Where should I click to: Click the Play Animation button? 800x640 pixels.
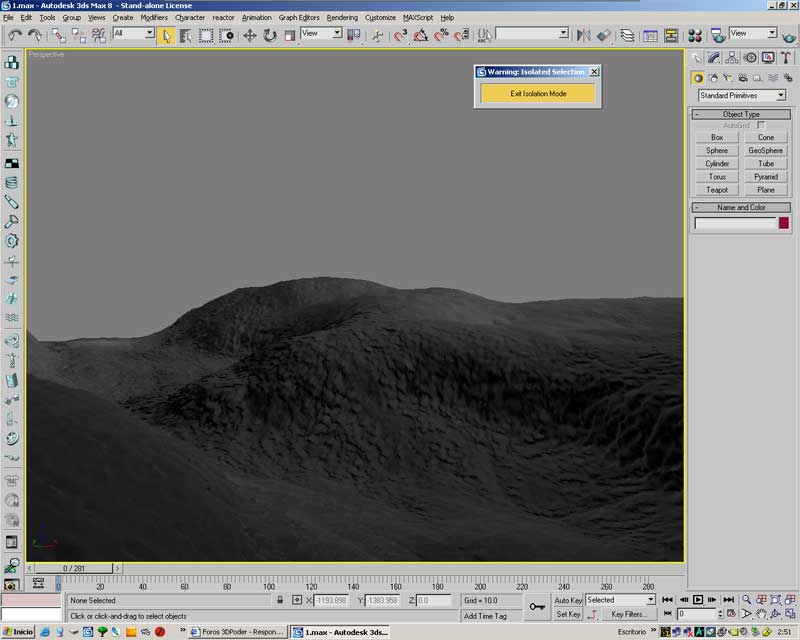point(699,600)
